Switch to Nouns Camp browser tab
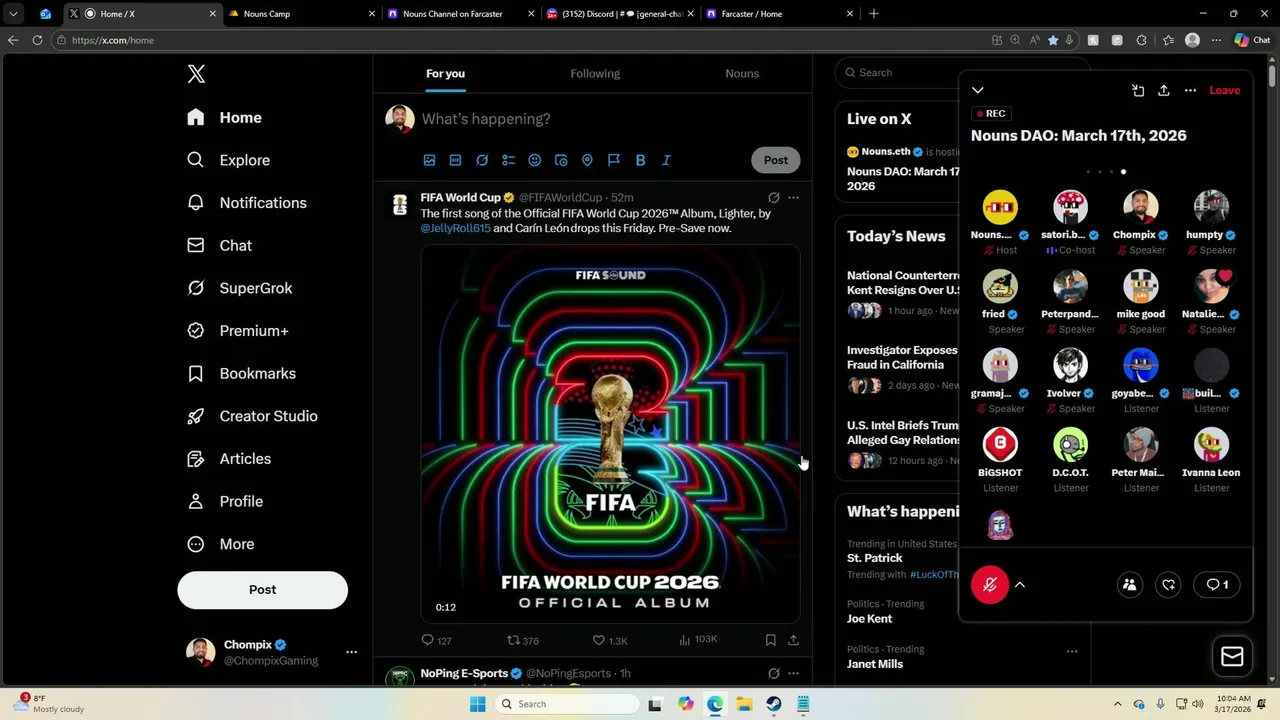The width and height of the screenshot is (1280, 720). pos(300,14)
